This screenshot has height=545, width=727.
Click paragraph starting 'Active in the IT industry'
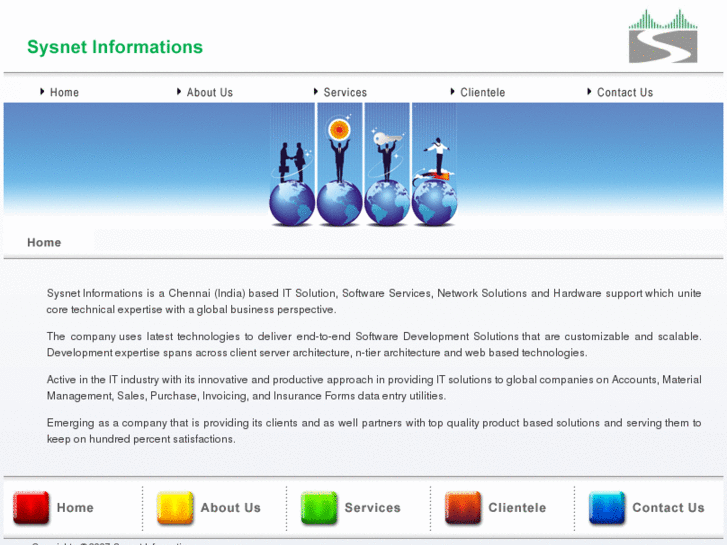[x=374, y=388]
